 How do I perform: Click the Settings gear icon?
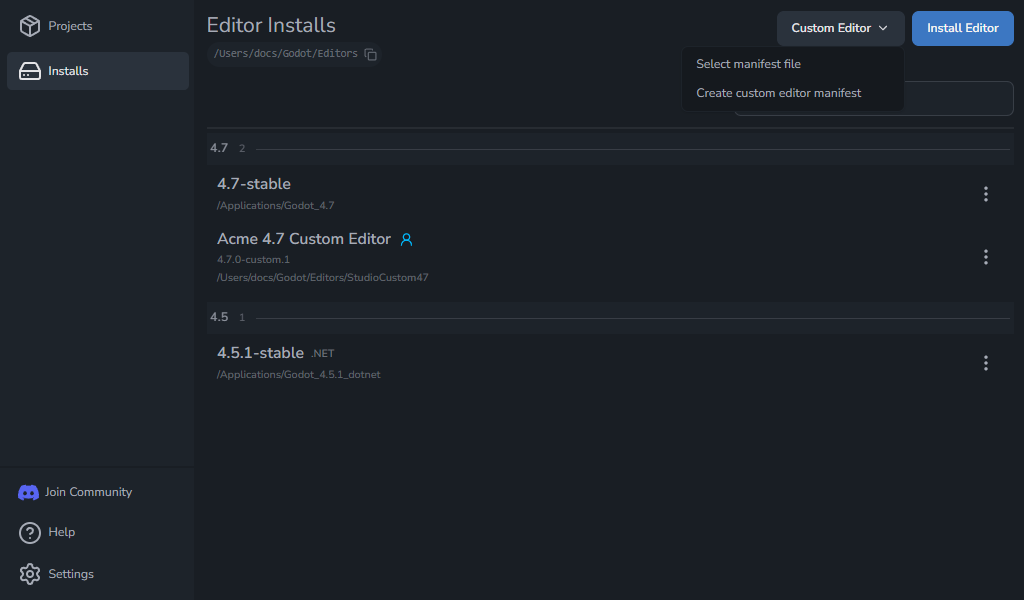pyautogui.click(x=29, y=574)
